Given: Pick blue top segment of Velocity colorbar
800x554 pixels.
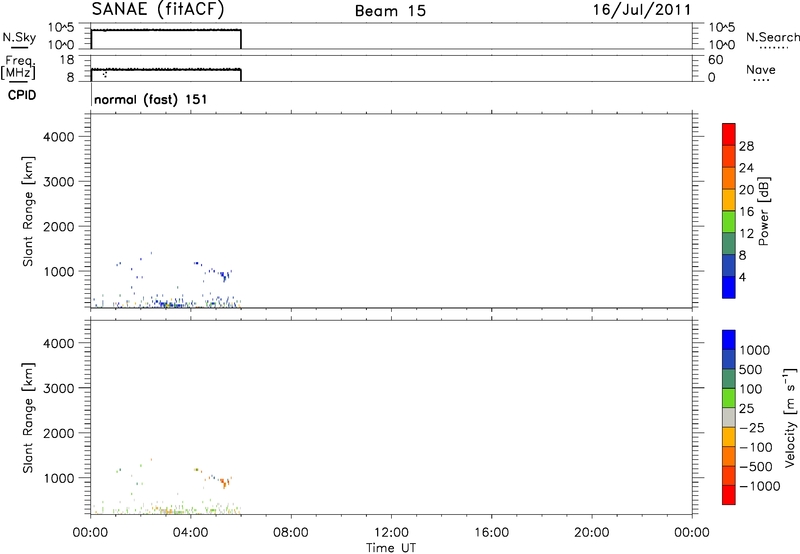Looking at the screenshot, I should [729, 340].
